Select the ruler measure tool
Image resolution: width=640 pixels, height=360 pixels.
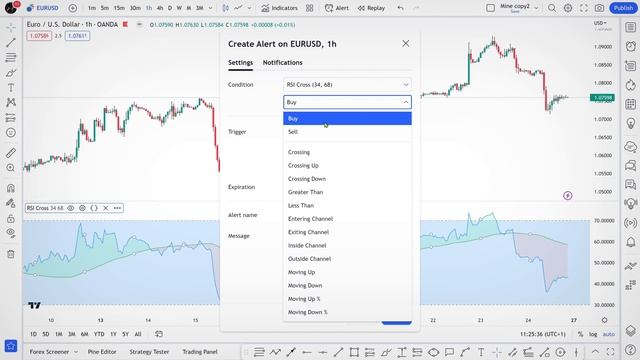tap(11, 153)
